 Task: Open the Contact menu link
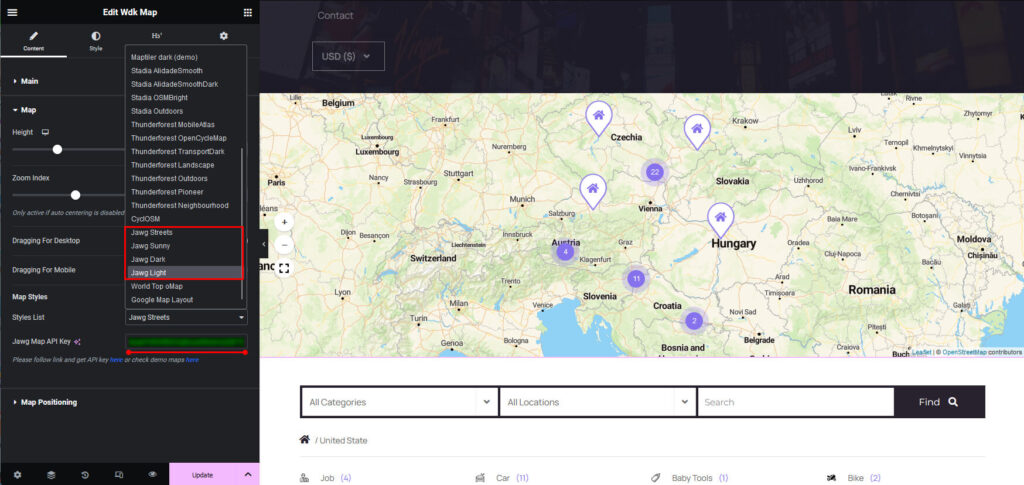335,16
